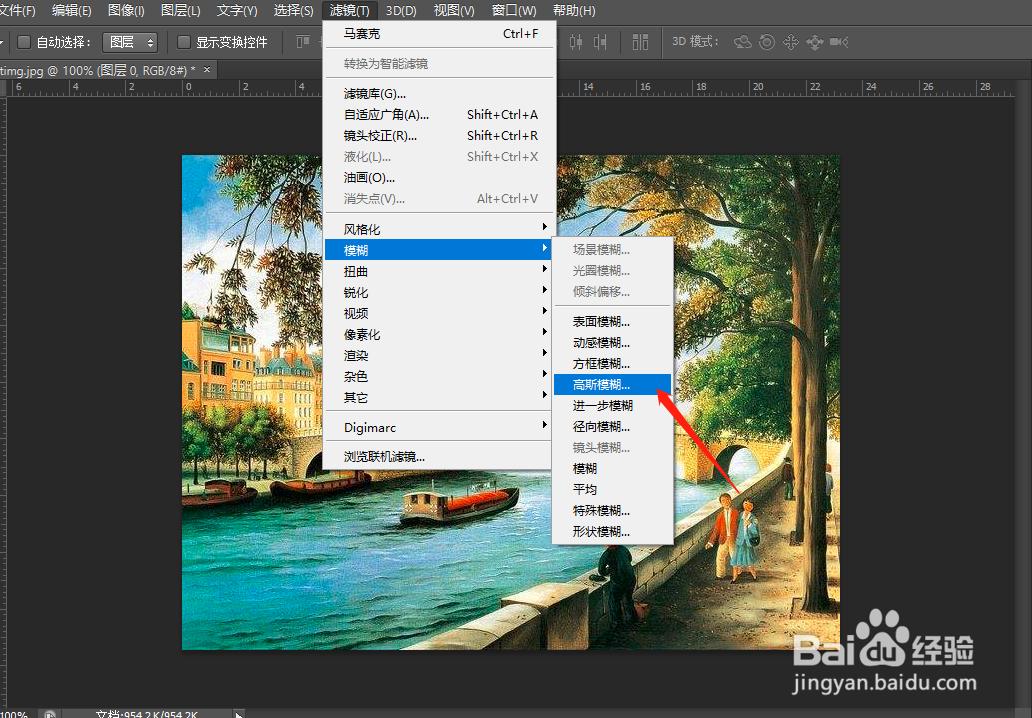Expand the 扭曲 filter submenu

click(439, 271)
